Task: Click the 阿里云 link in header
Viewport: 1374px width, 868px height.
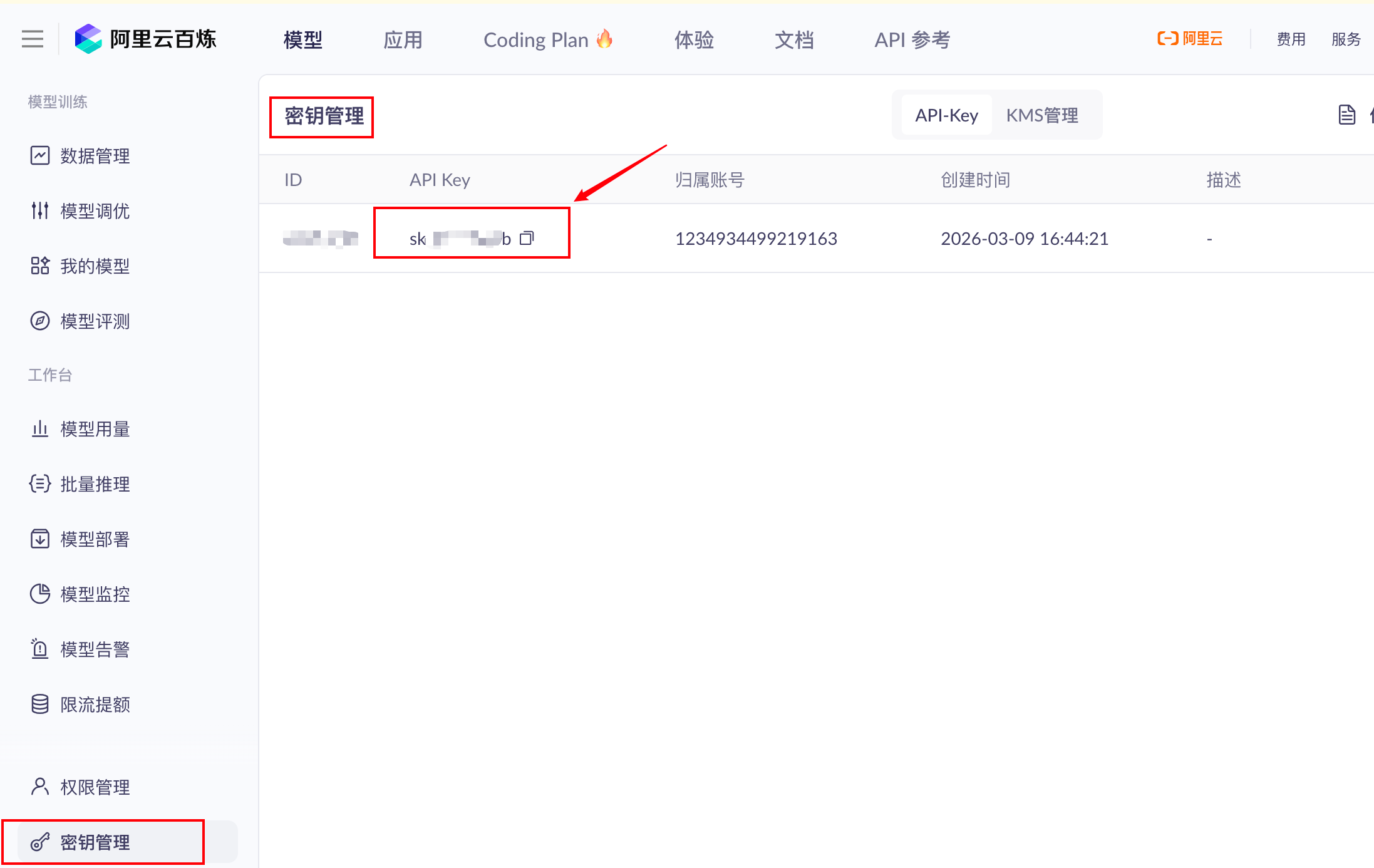Action: (1190, 39)
